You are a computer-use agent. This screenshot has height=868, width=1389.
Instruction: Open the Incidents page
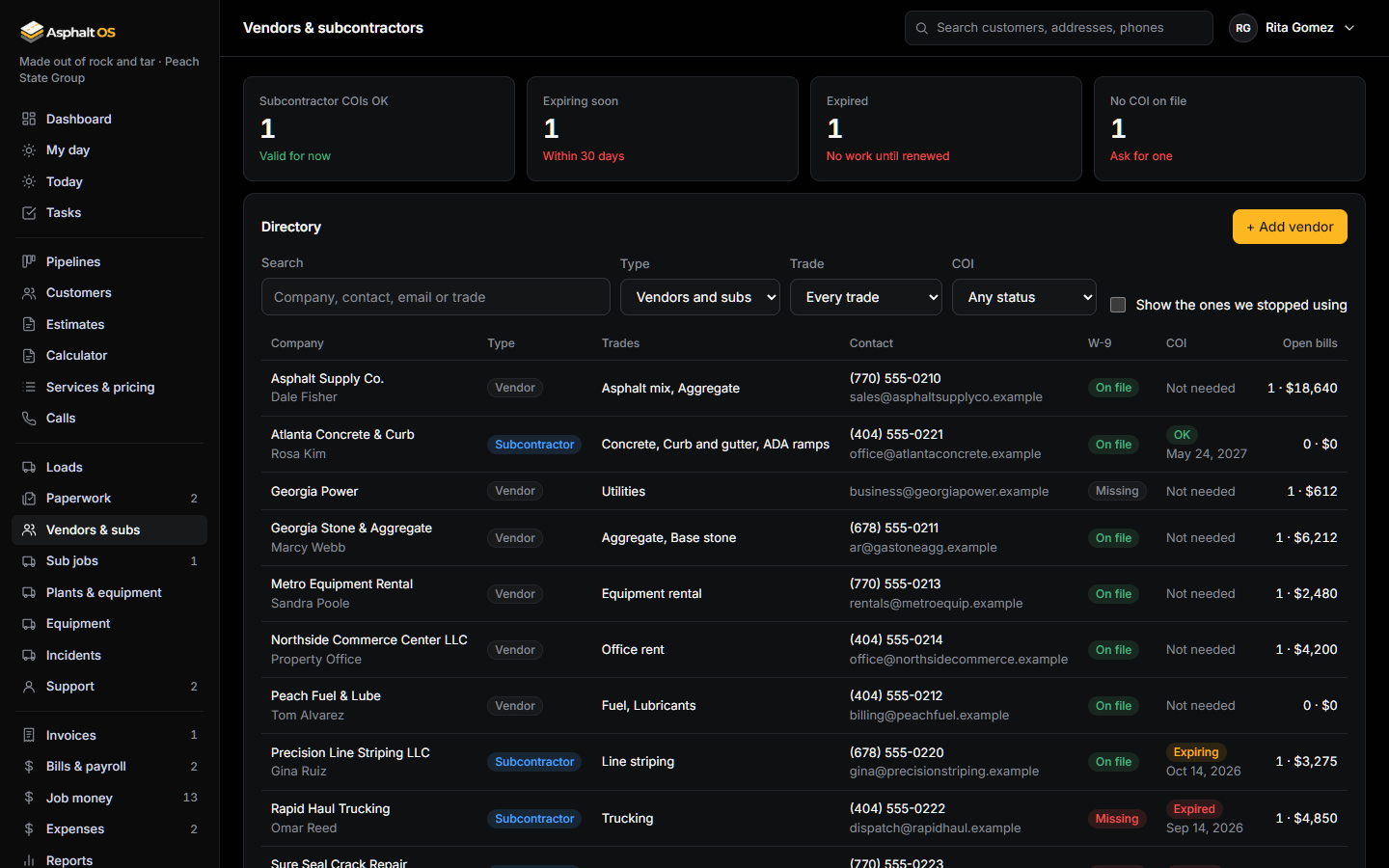coord(109,655)
